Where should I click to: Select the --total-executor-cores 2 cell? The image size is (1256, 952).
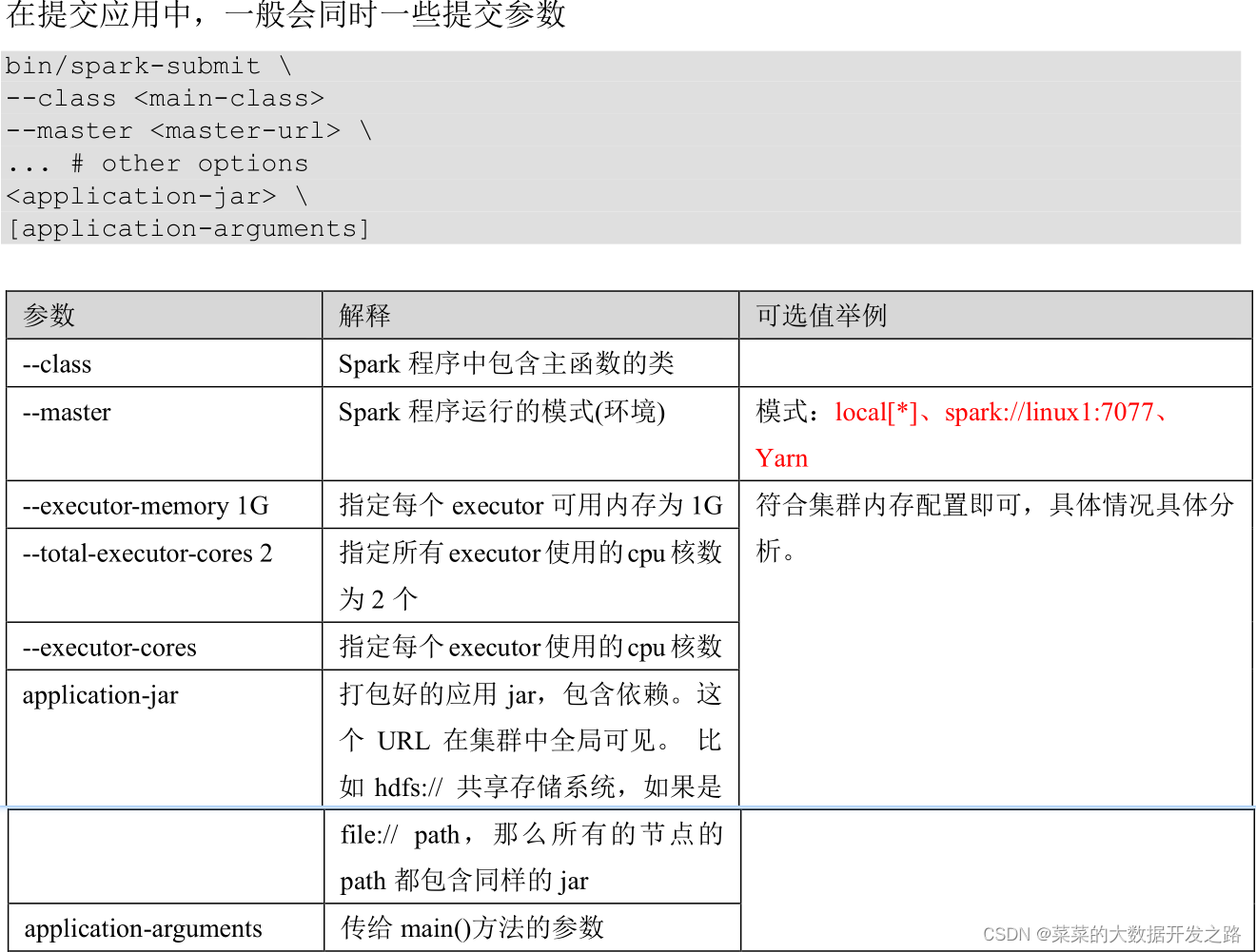click(x=165, y=575)
